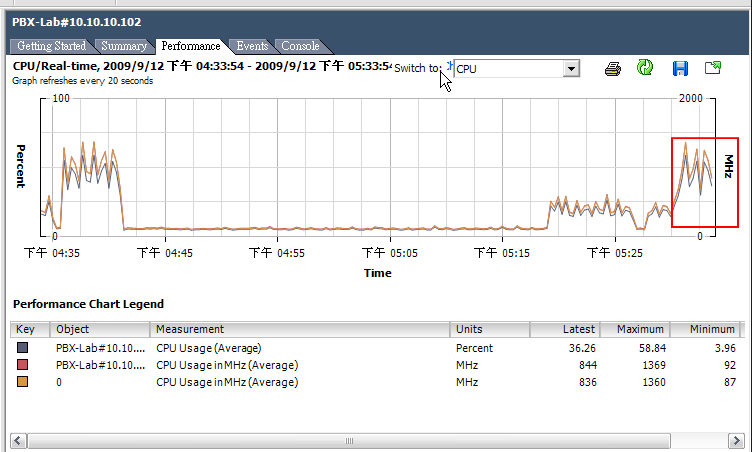This screenshot has width=752, height=452.
Task: Click the horizontal scrollbar right arrow
Action: click(736, 440)
